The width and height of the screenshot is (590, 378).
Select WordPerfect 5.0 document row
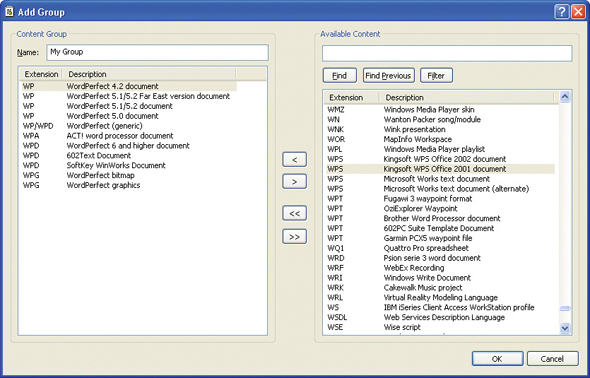pyautogui.click(x=128, y=116)
